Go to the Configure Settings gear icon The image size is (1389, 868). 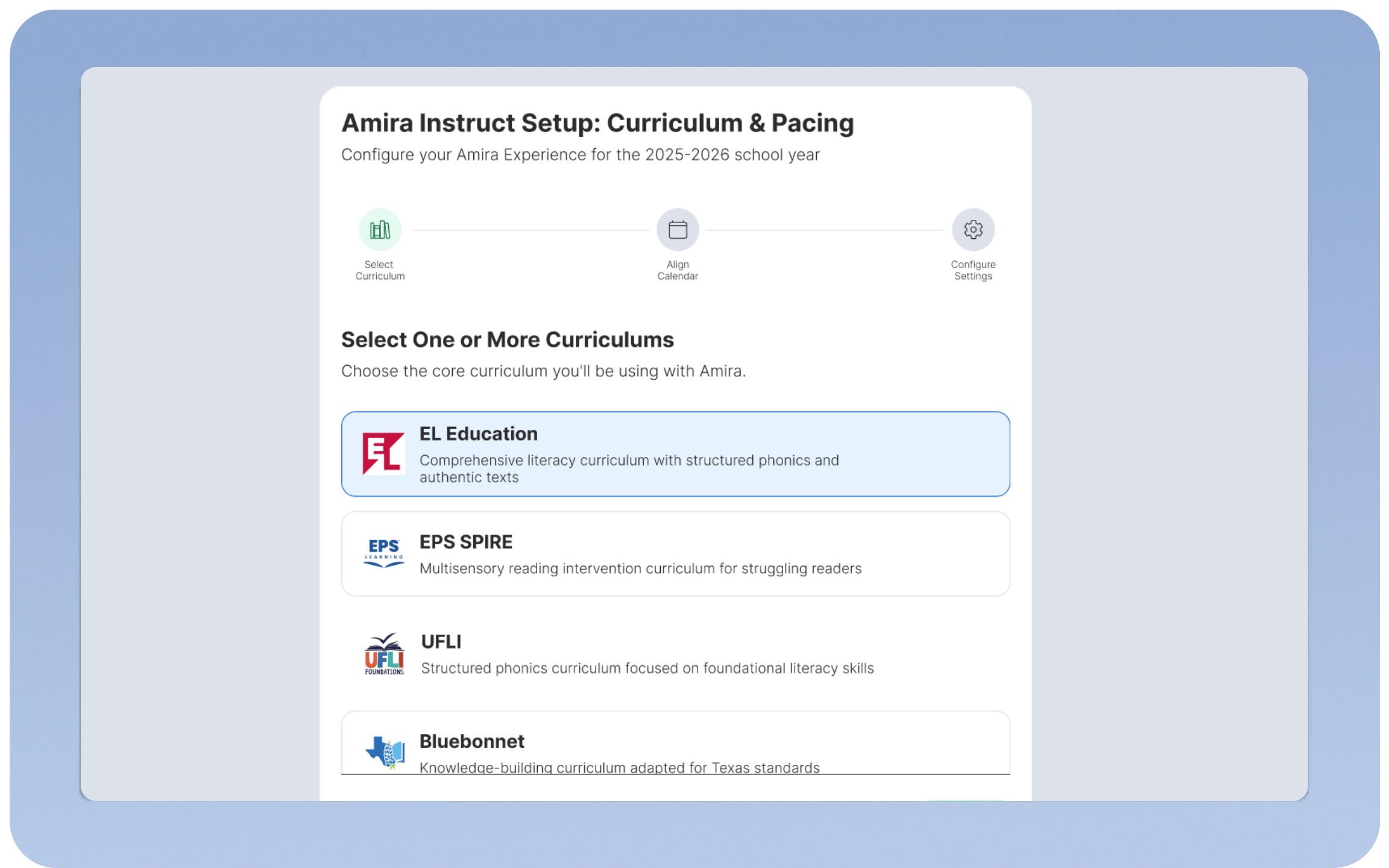973,230
